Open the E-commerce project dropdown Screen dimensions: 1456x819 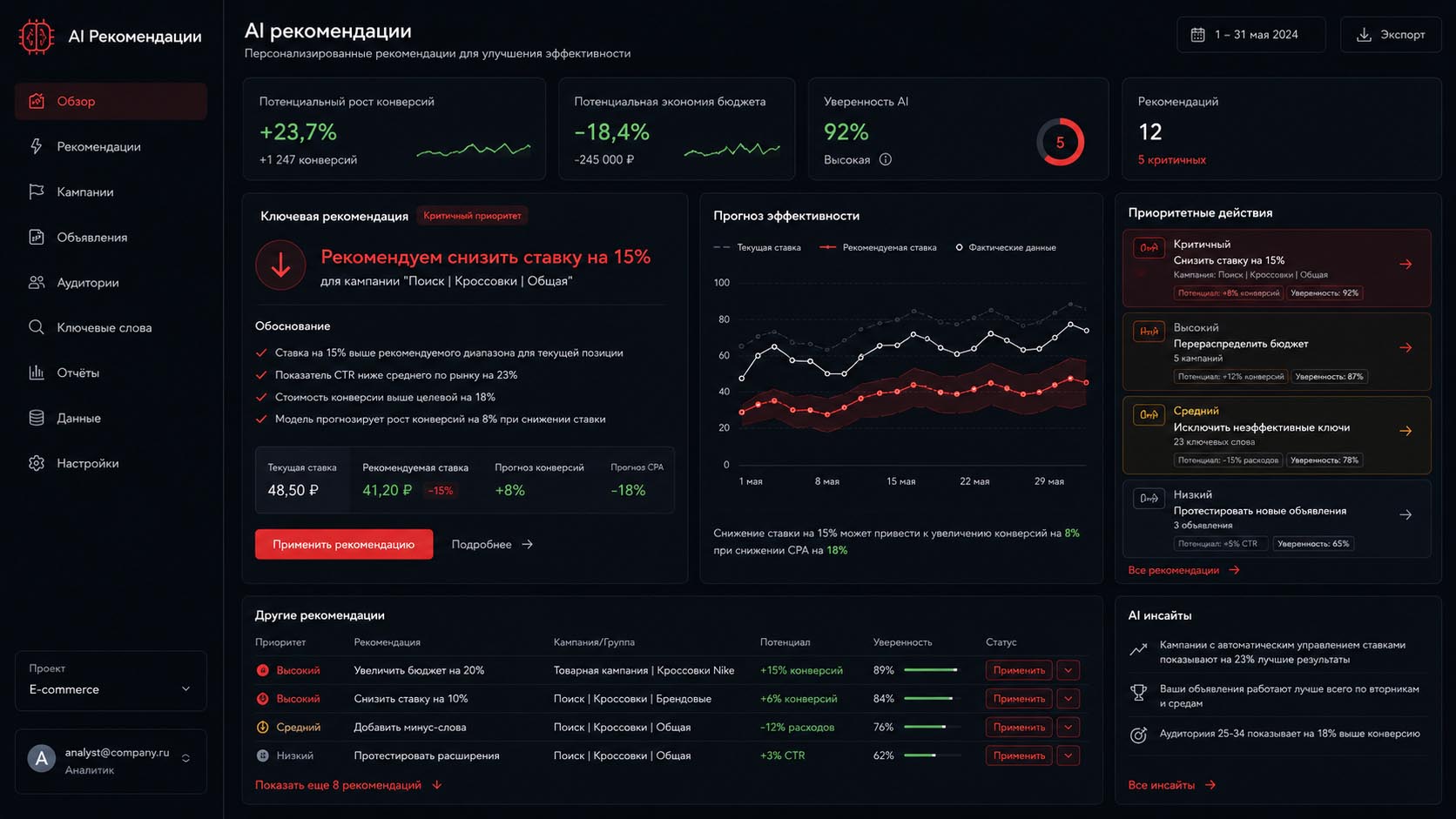(111, 681)
